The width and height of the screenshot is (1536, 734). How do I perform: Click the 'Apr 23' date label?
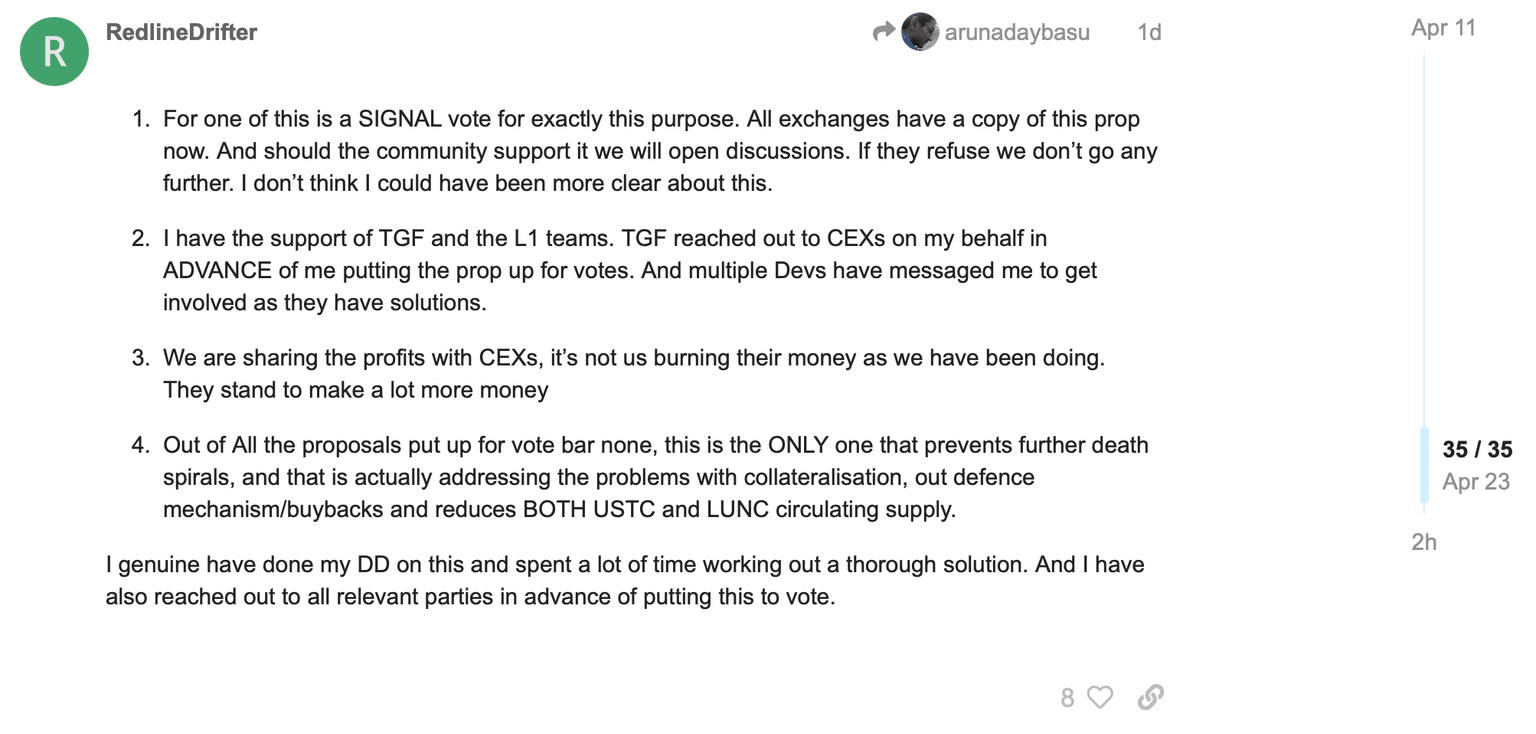tap(1475, 481)
